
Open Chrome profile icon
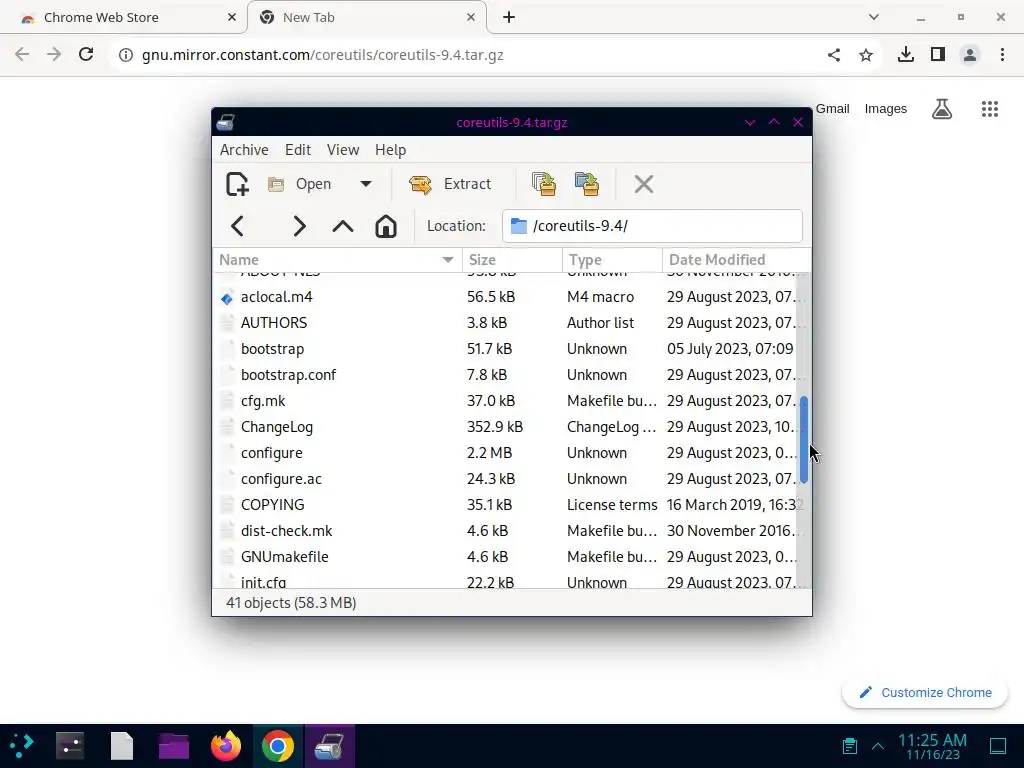[970, 55]
